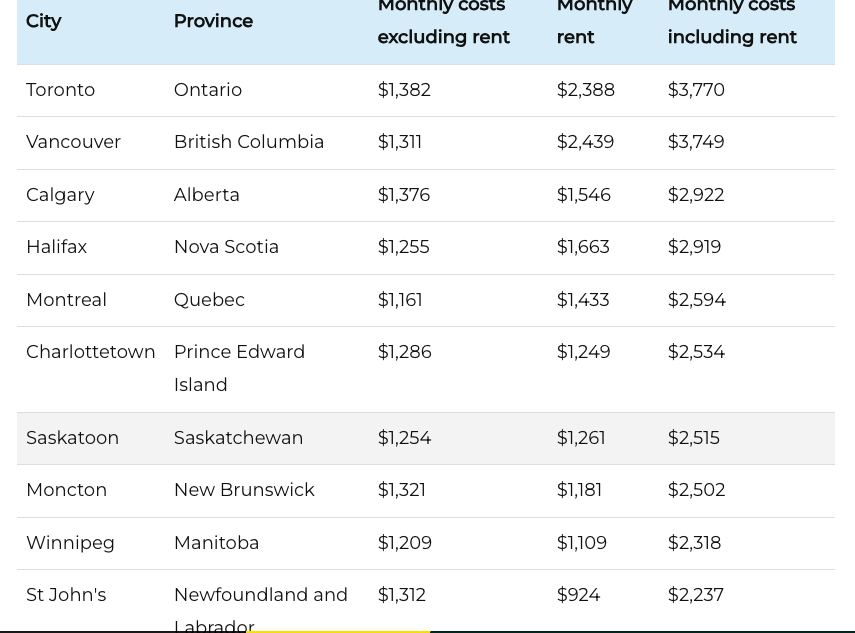Viewport: 855px width, 633px height.
Task: Select the Halifax row city name
Action: click(57, 247)
